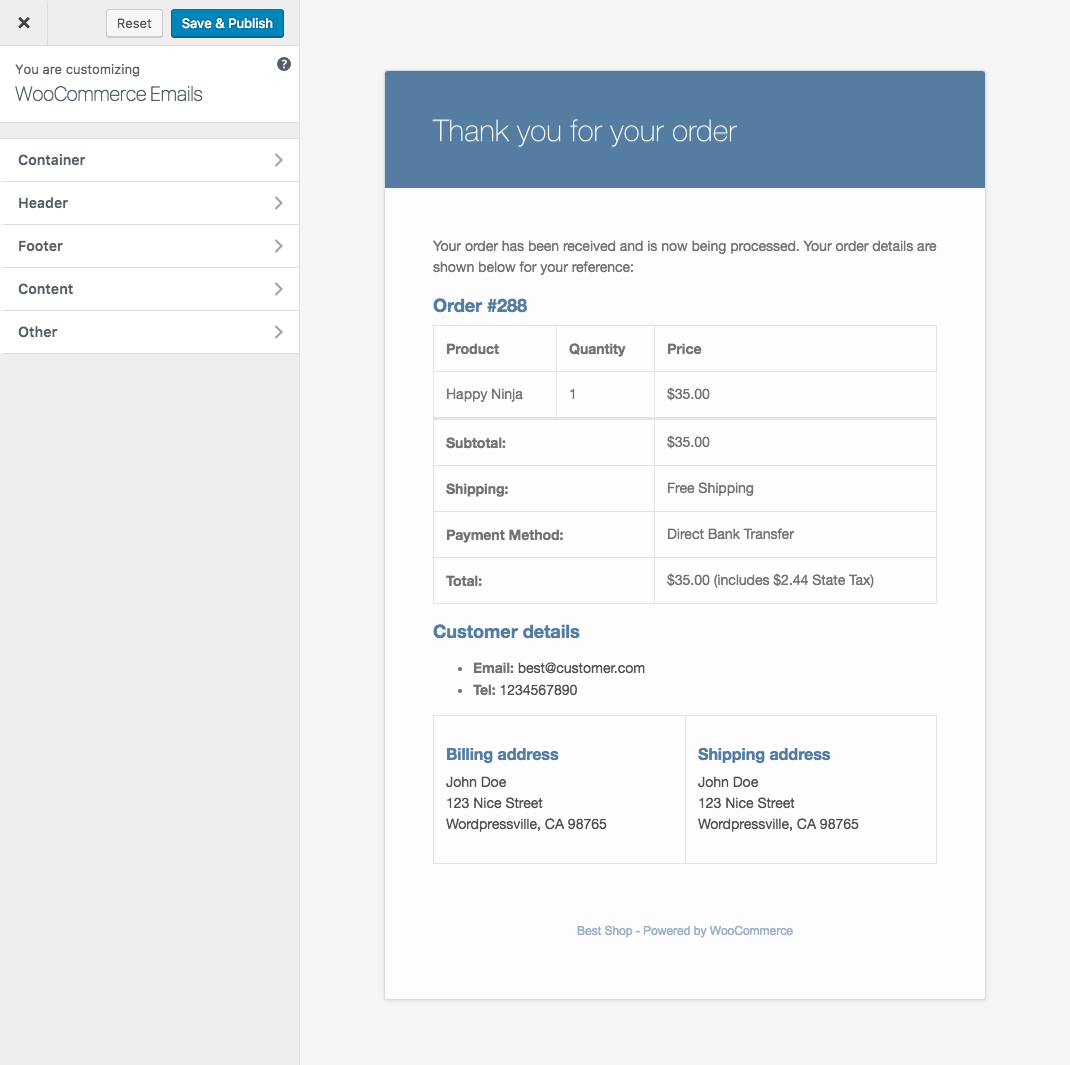The image size is (1070, 1065).
Task: Click the WooCommerce Emails title
Action: tap(109, 94)
